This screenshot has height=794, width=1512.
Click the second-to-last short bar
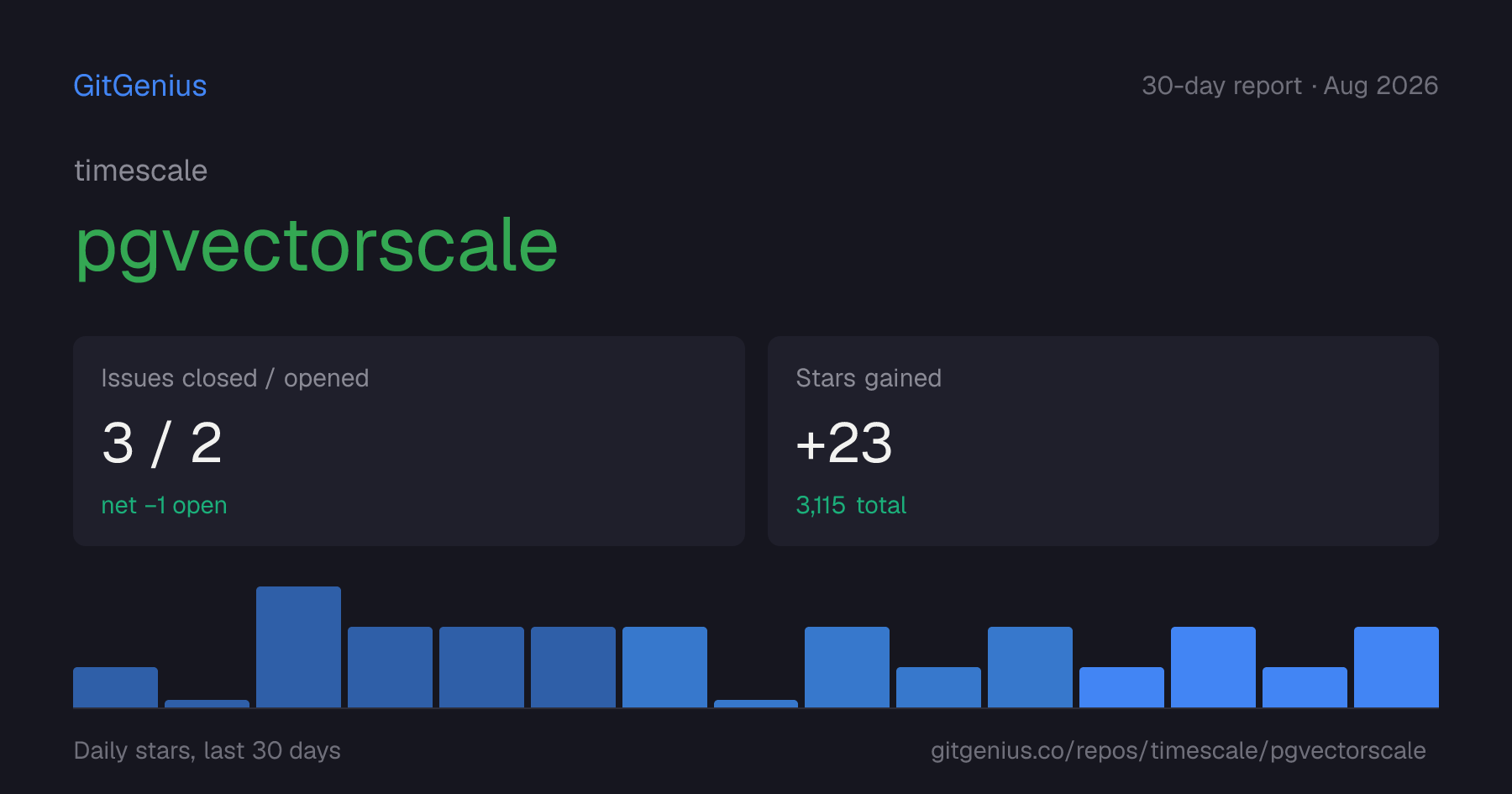pyautogui.click(x=1305, y=687)
